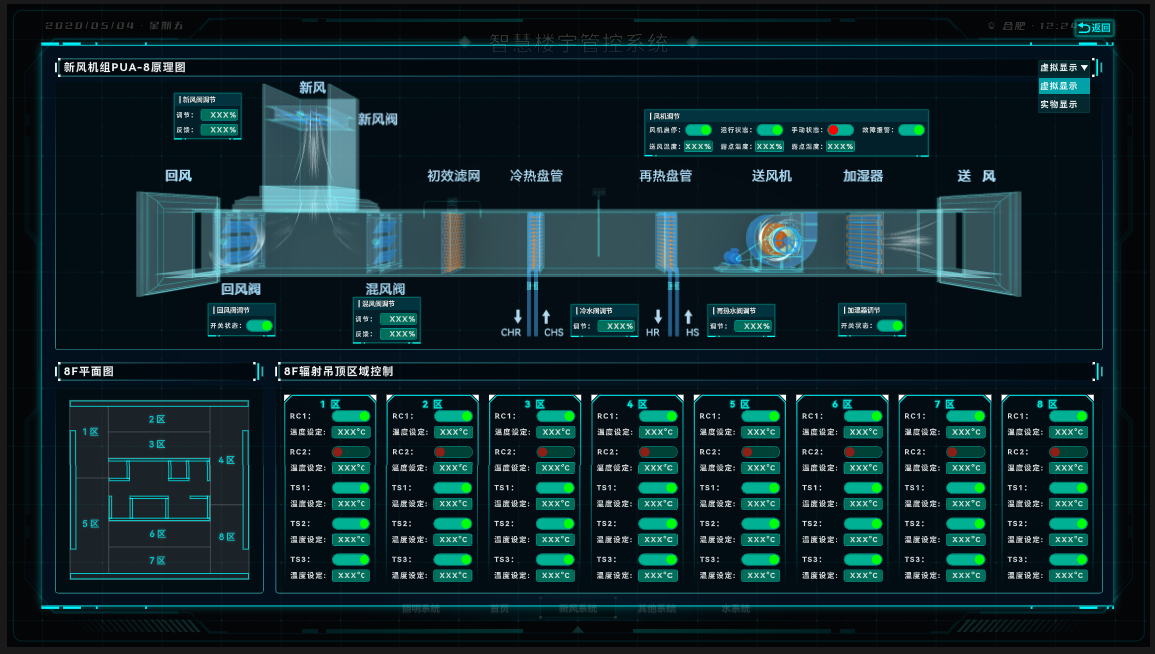Switch to the 照明系统 bottom tab

[x=421, y=609]
